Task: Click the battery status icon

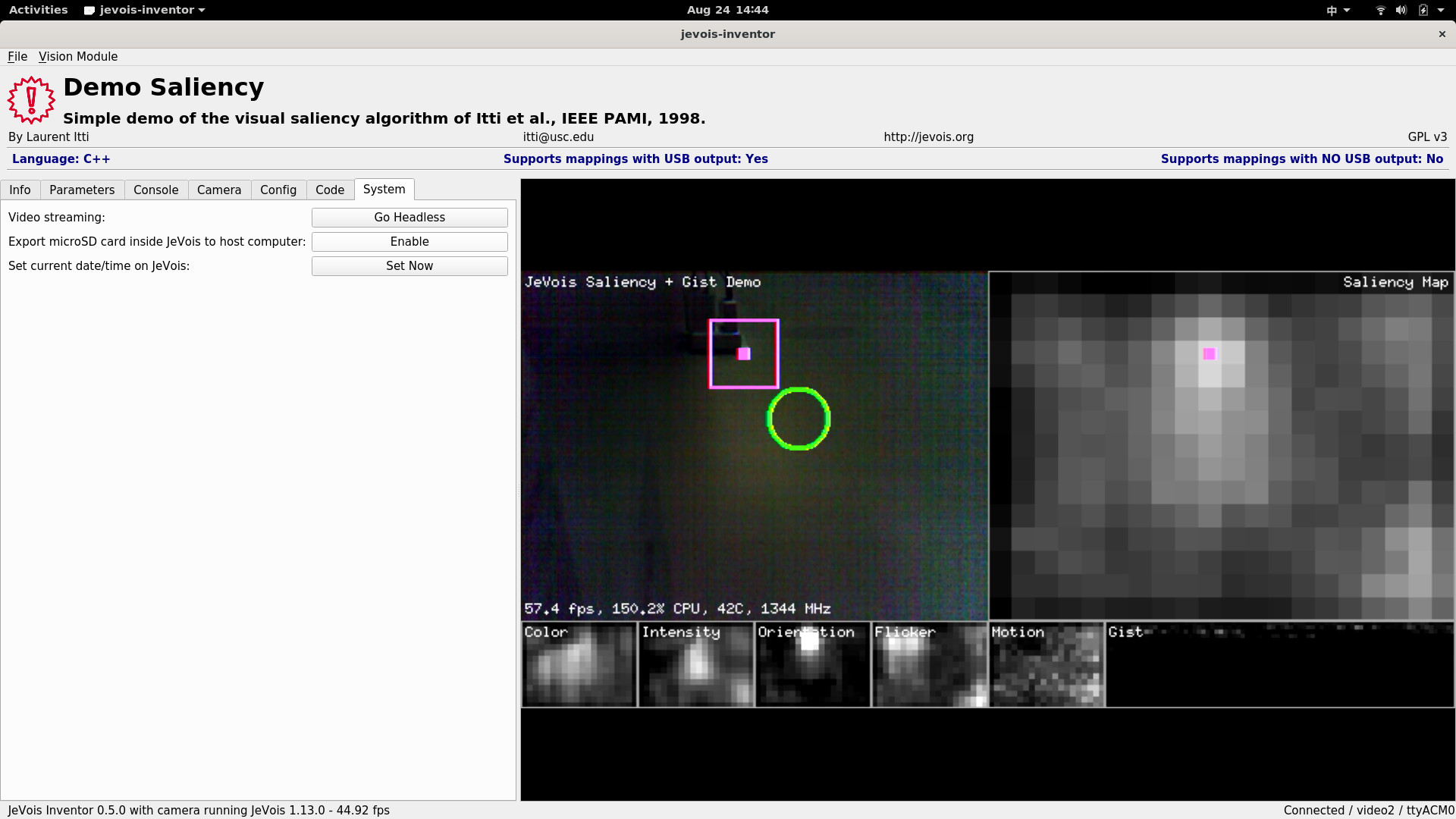Action: (1423, 10)
